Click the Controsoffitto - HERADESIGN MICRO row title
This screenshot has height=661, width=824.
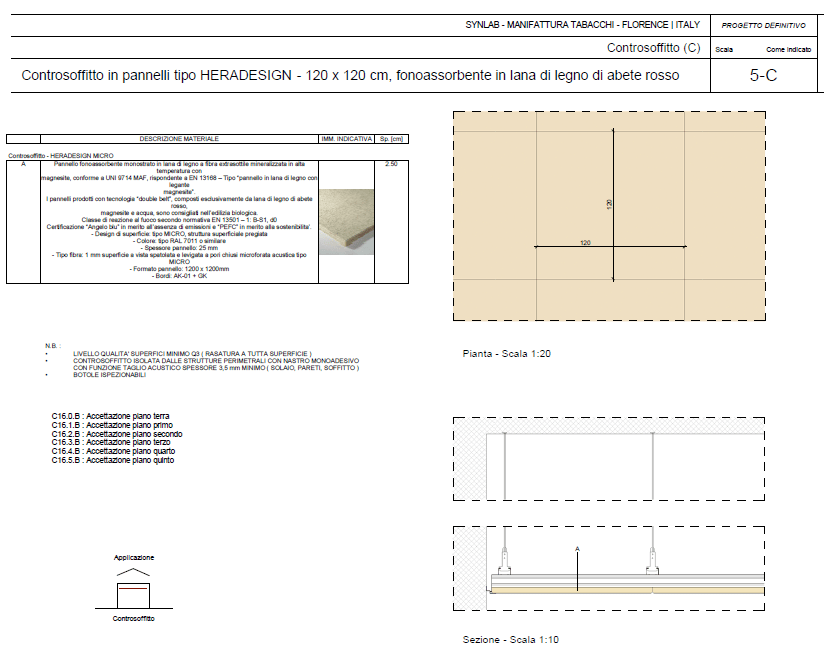61,156
